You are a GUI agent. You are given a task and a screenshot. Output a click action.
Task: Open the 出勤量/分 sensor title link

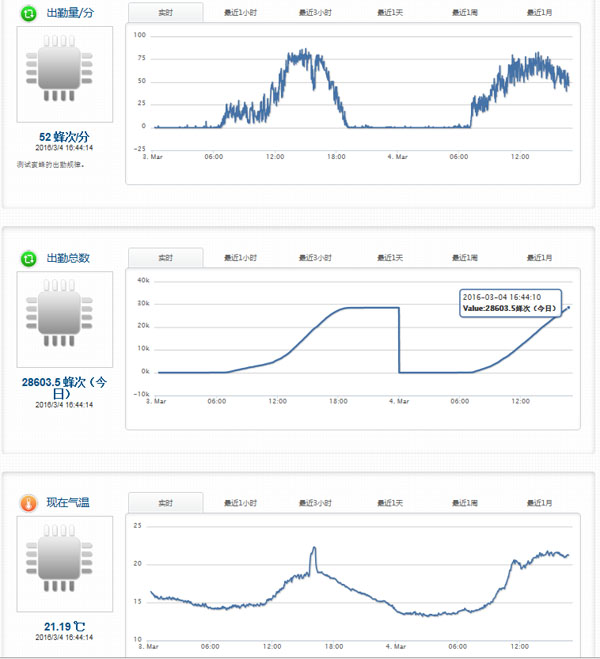tap(70, 13)
